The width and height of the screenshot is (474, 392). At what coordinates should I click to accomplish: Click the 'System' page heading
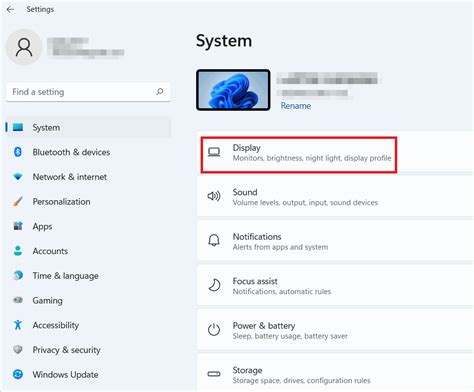(224, 41)
